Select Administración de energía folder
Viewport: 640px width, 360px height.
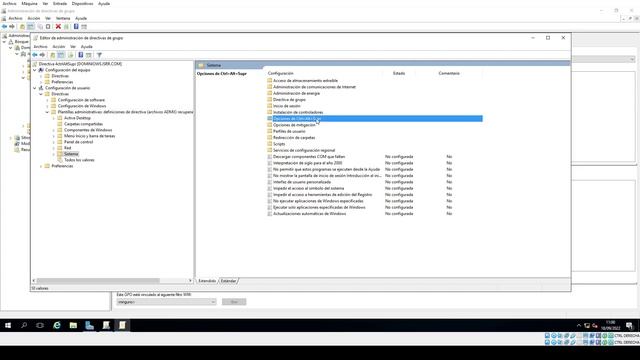[x=296, y=93]
